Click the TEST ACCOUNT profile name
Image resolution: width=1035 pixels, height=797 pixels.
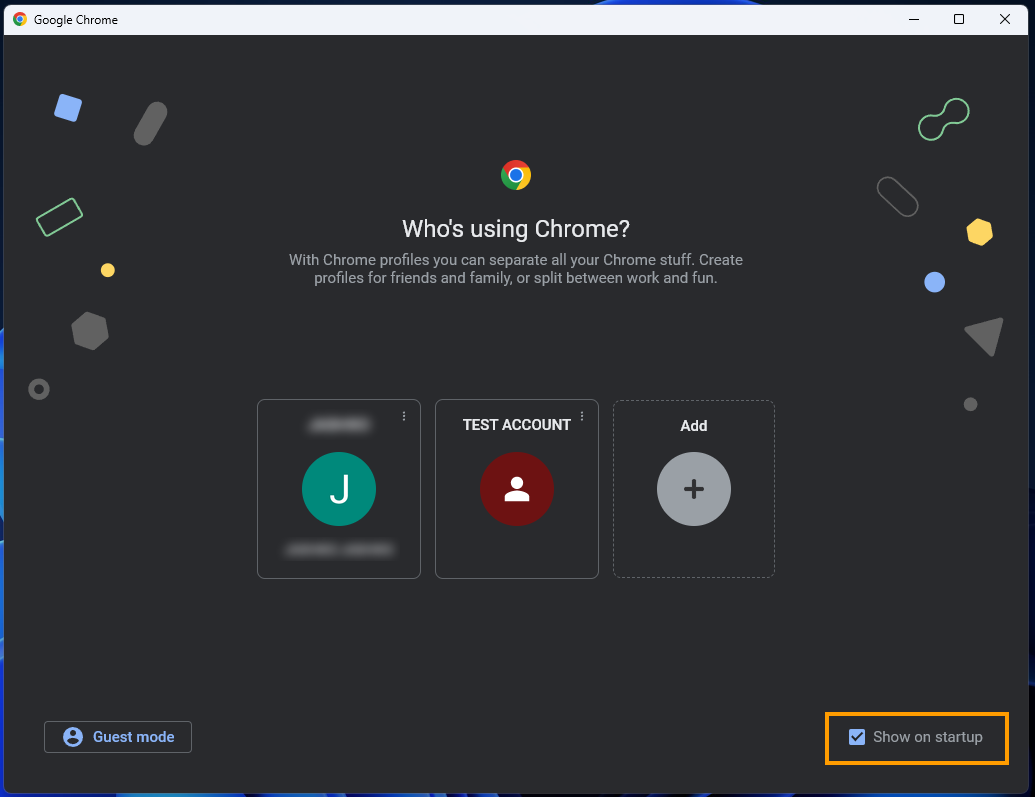pos(516,425)
